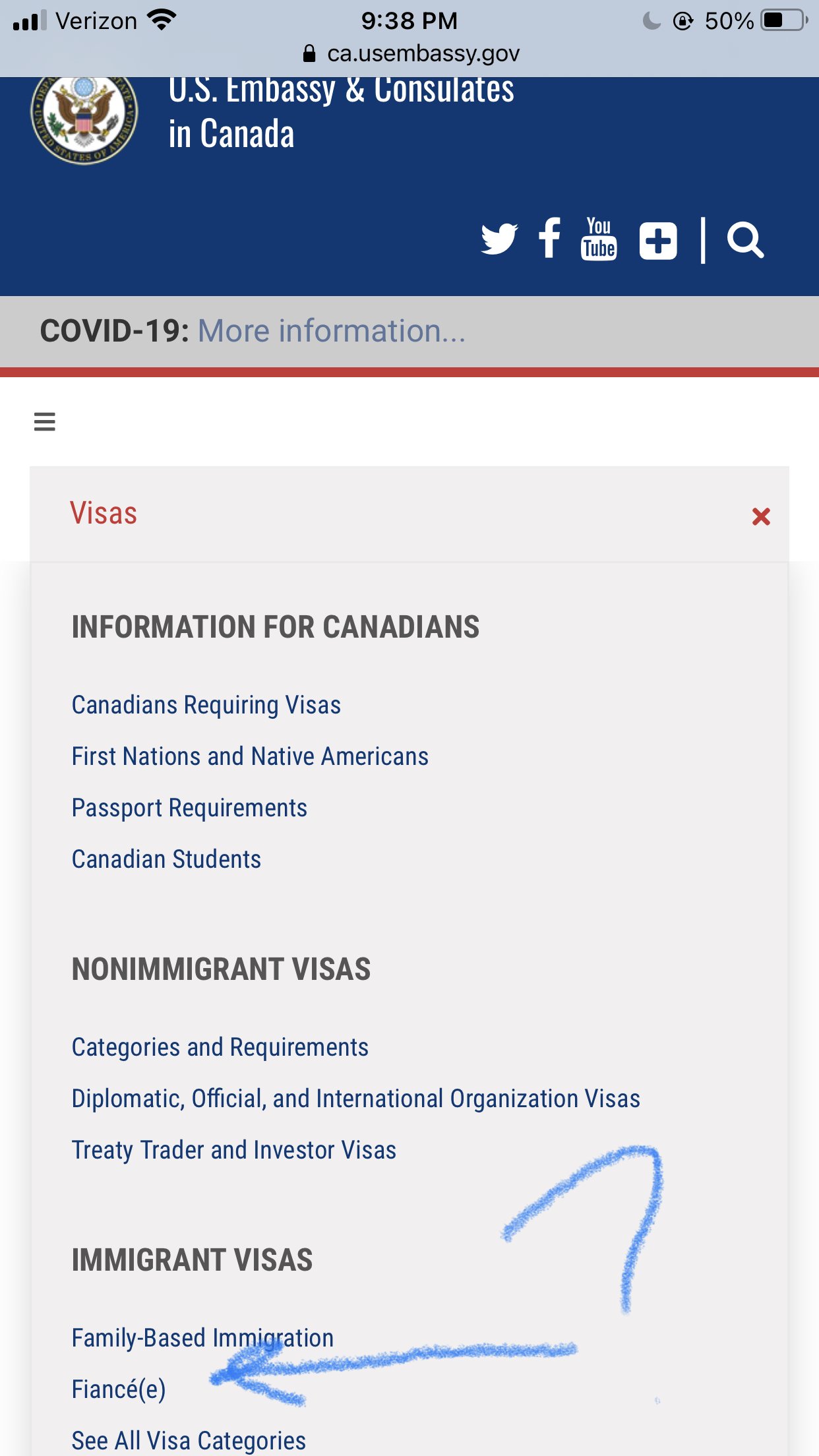Screen dimensions: 819x1456
Task: Open Canadian Students link
Action: tap(166, 859)
